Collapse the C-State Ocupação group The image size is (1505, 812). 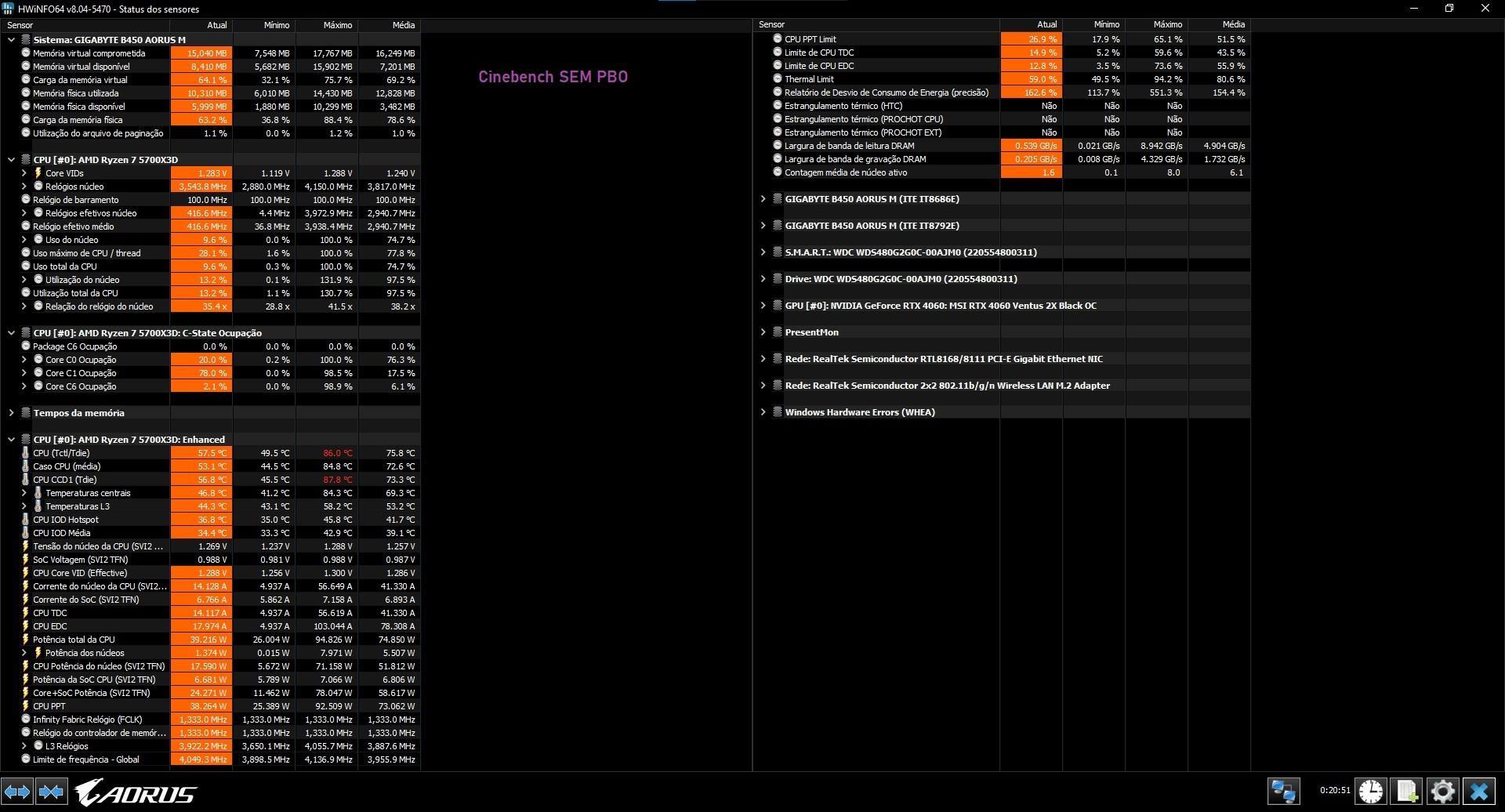coord(11,333)
